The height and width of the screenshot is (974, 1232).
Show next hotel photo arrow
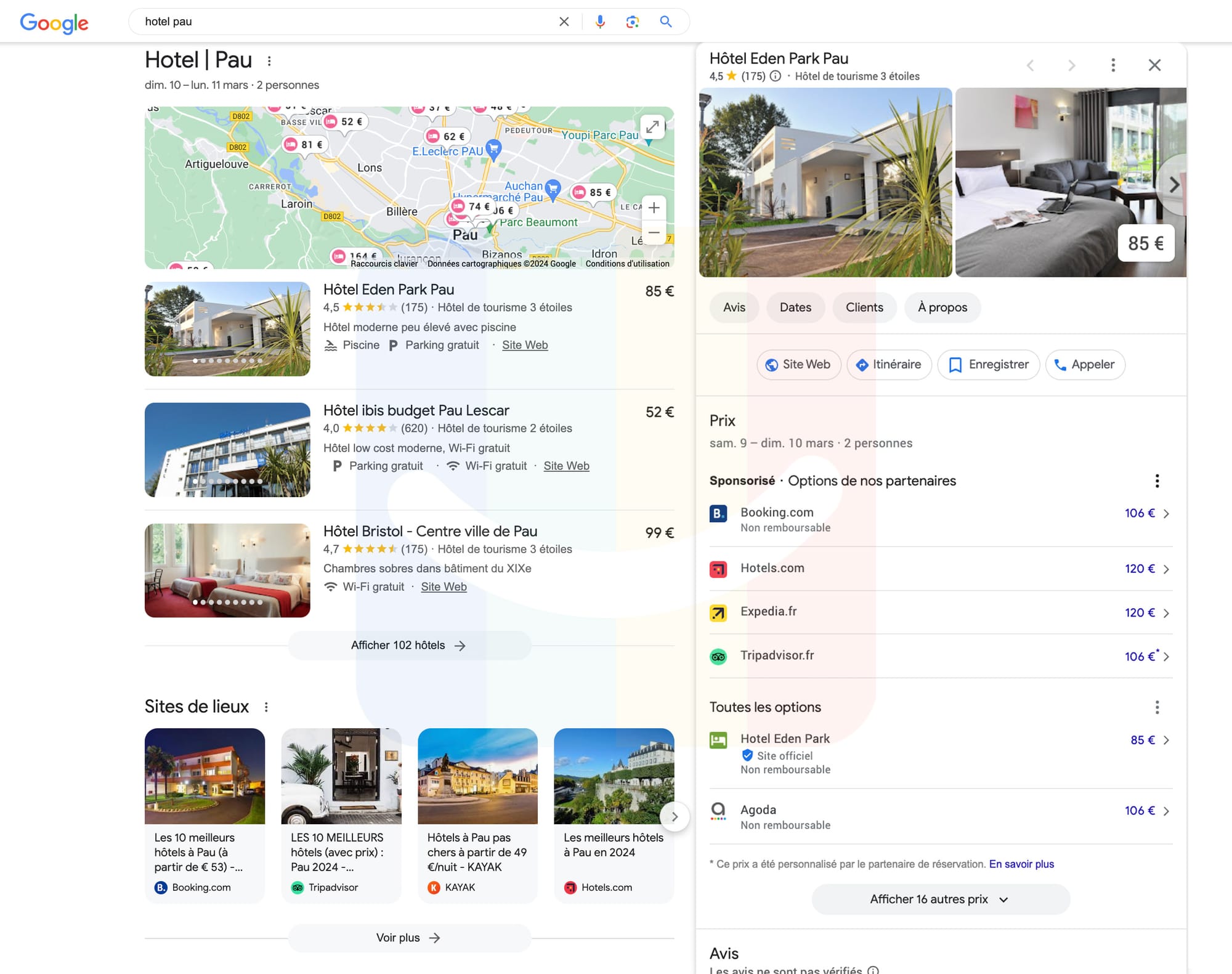pyautogui.click(x=1173, y=185)
